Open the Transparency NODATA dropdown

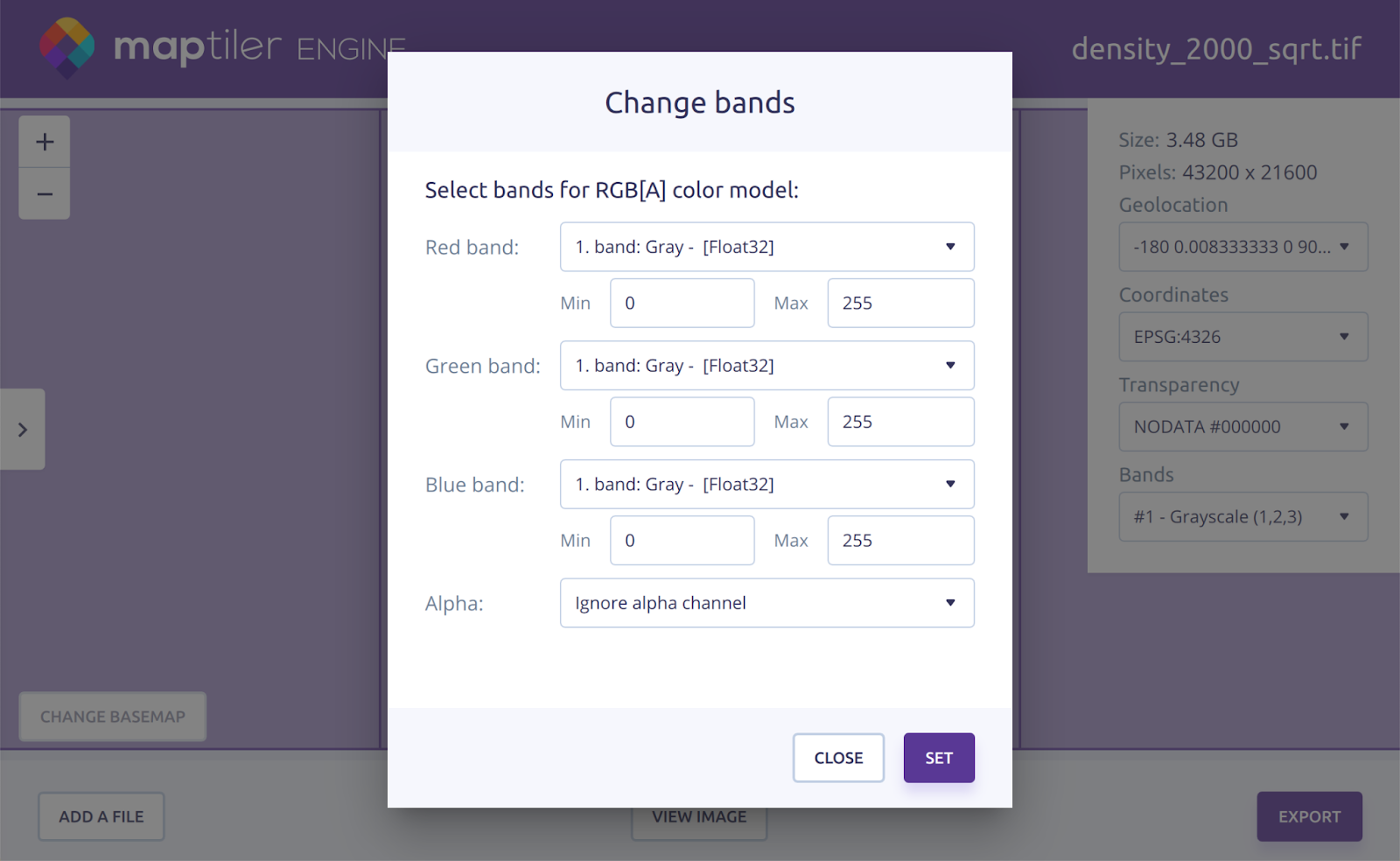pos(1242,427)
